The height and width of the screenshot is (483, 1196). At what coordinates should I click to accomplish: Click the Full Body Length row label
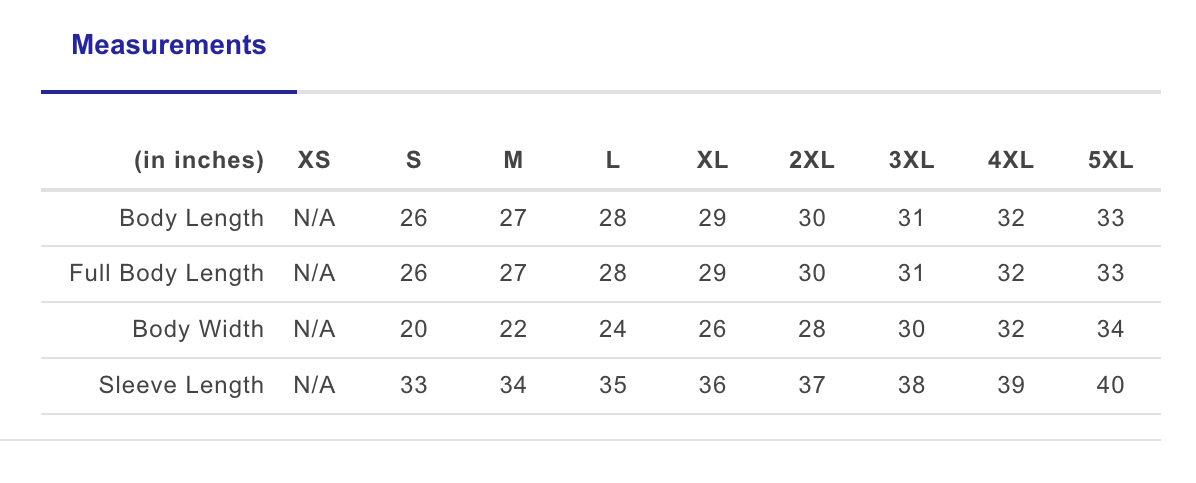tap(167, 274)
